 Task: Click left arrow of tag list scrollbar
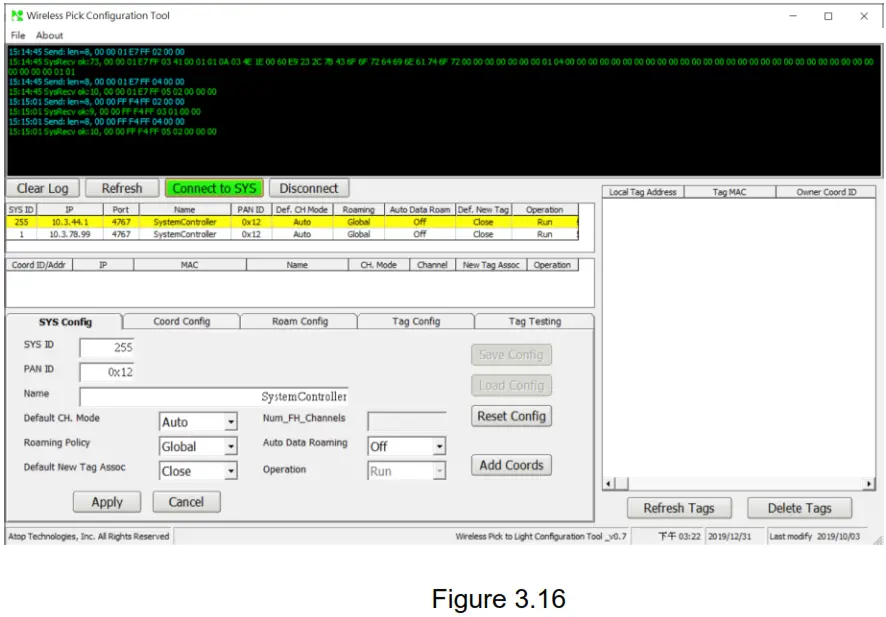pos(609,484)
